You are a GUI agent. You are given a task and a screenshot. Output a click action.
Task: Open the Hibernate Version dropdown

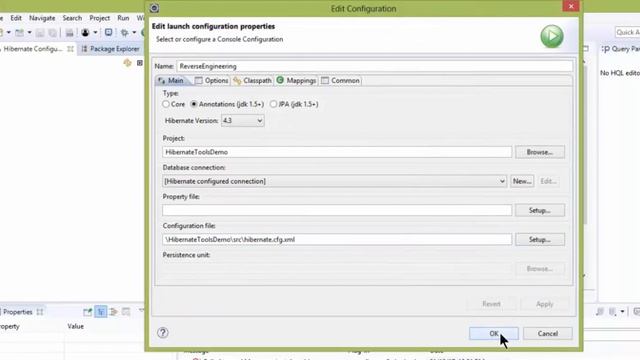(x=242, y=120)
